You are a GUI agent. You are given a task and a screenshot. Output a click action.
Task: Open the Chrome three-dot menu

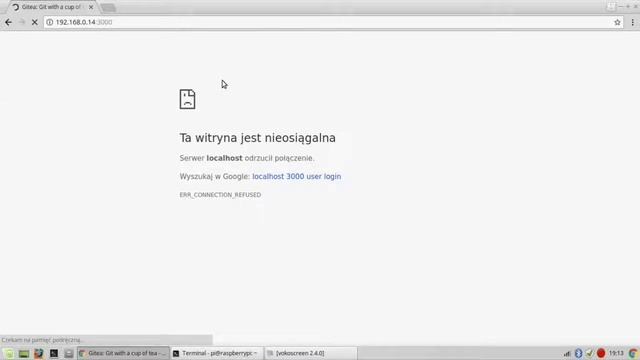633,22
